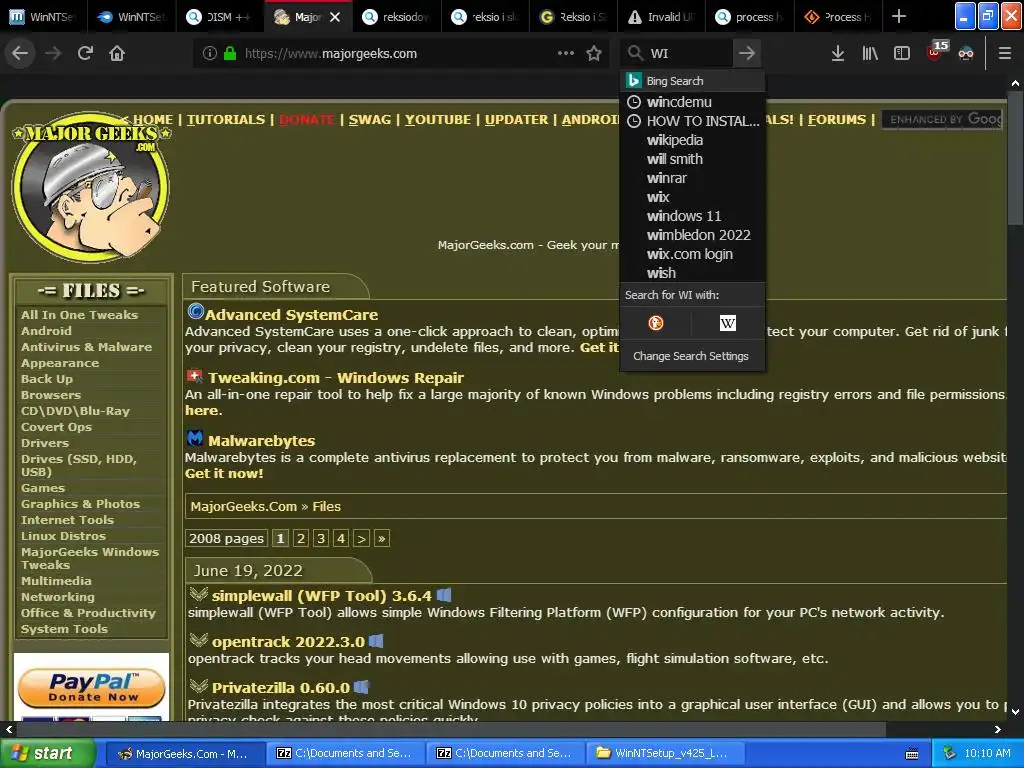
Task: Reload the page with the refresh icon
Action: pyautogui.click(x=85, y=53)
